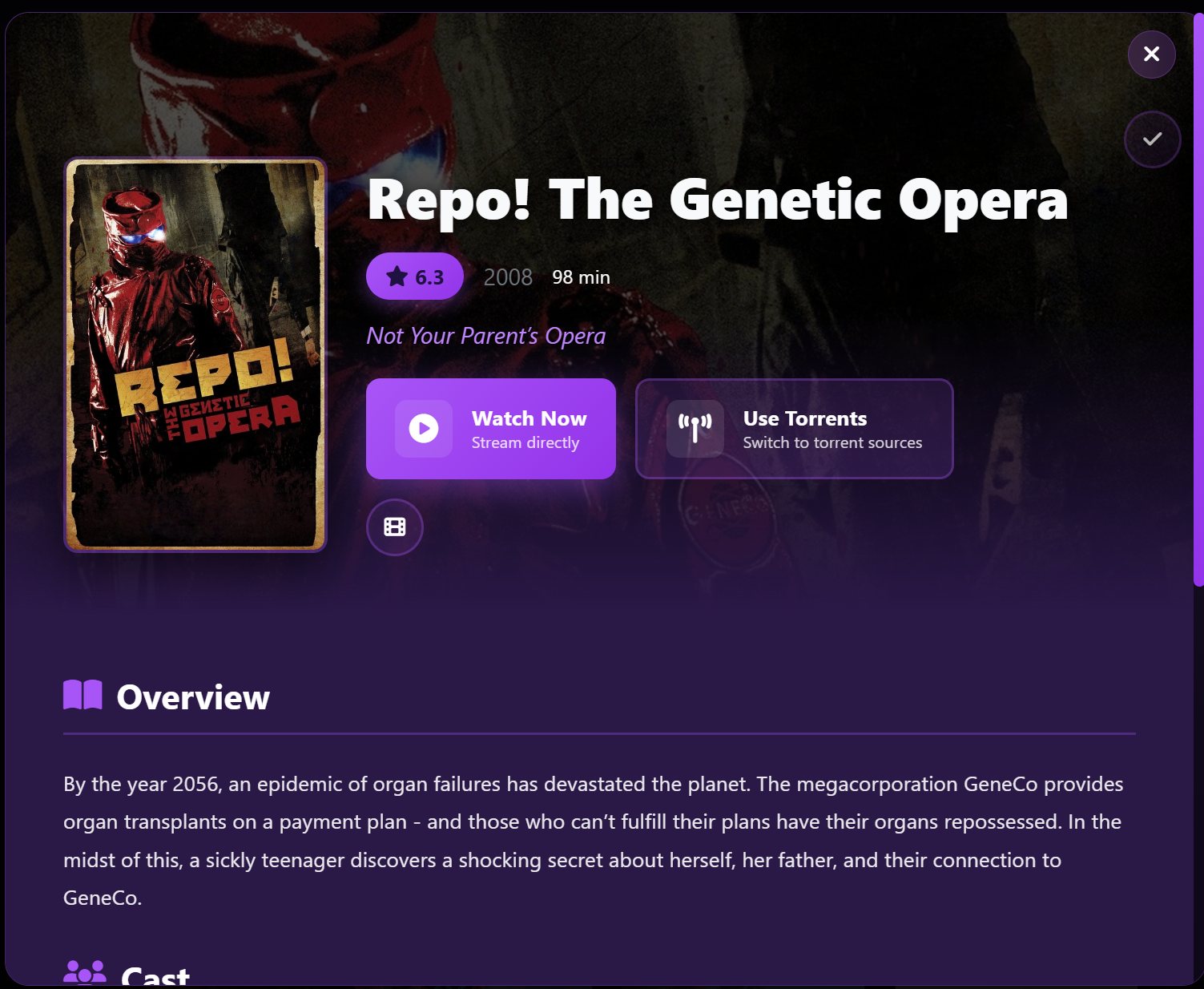Click the 6.3 star rating badge
Viewport: 1204px width, 989px height.
tap(415, 277)
